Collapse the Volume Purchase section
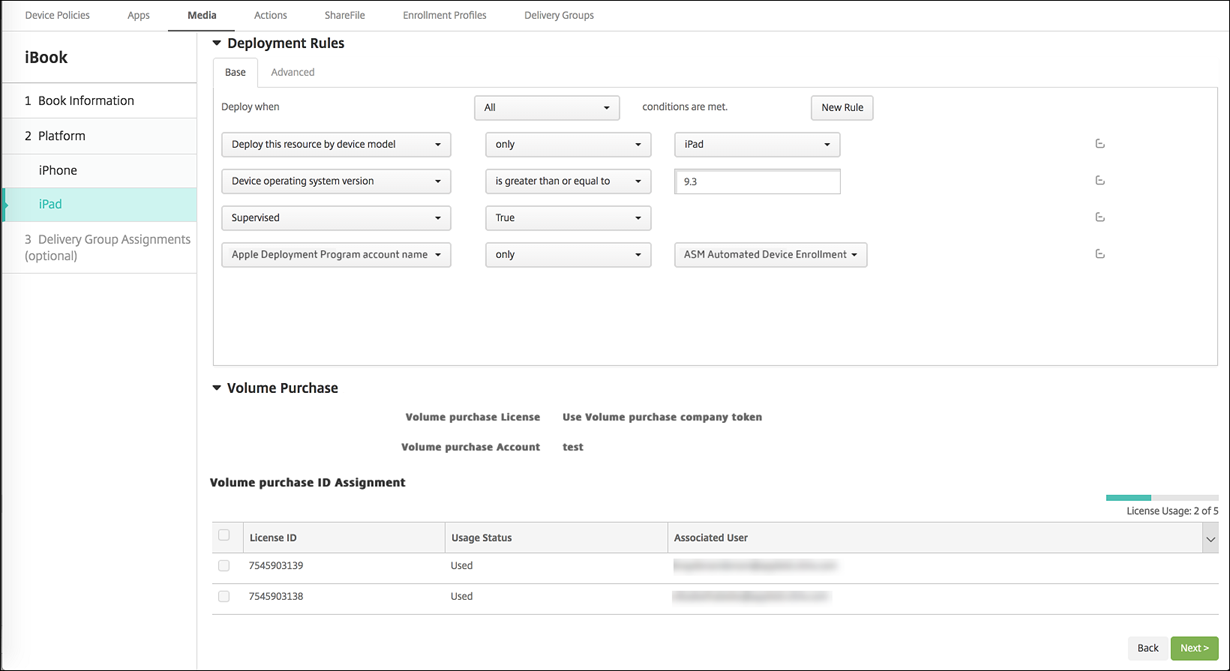Viewport: 1230px width, 671px height. tap(217, 388)
